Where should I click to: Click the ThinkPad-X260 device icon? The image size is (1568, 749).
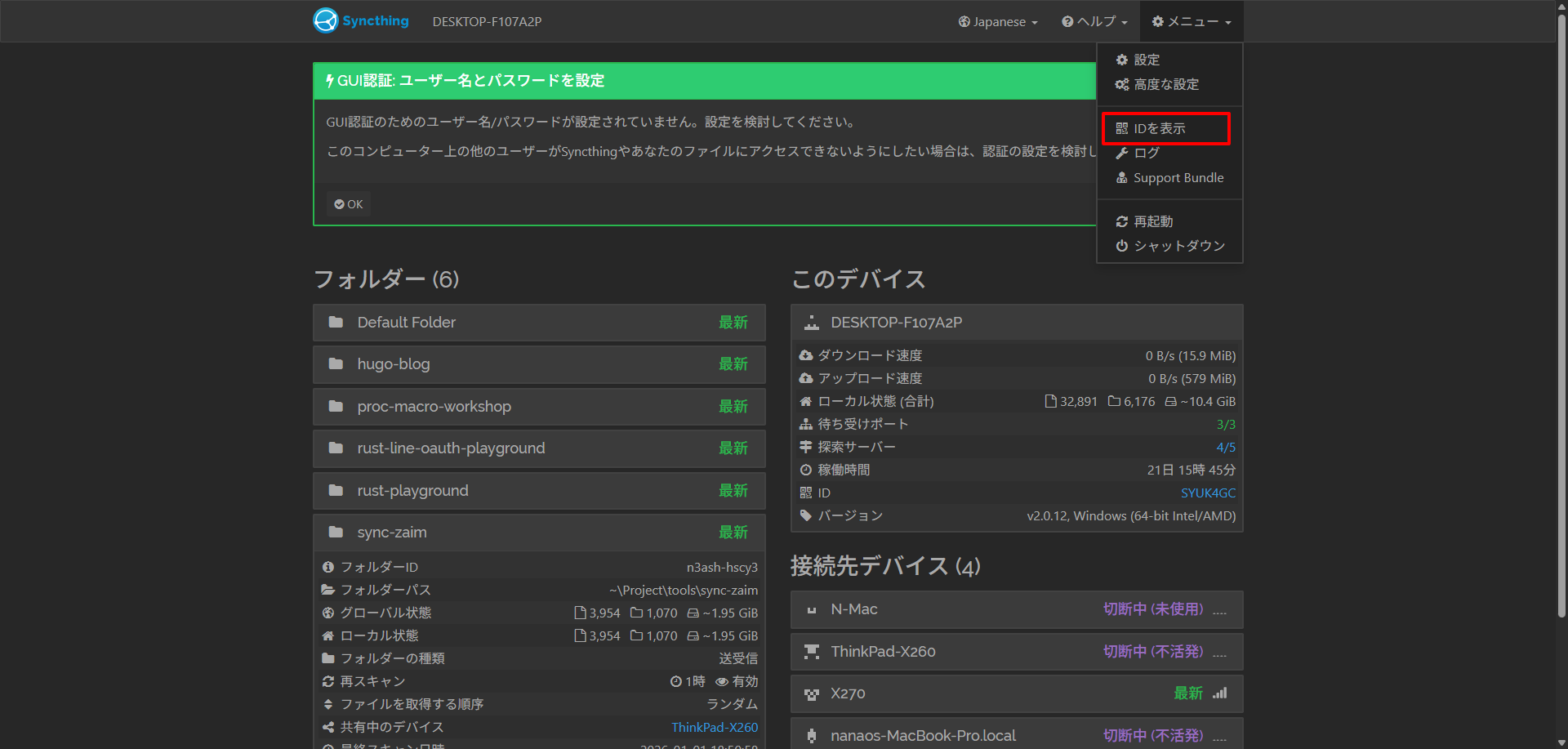811,652
